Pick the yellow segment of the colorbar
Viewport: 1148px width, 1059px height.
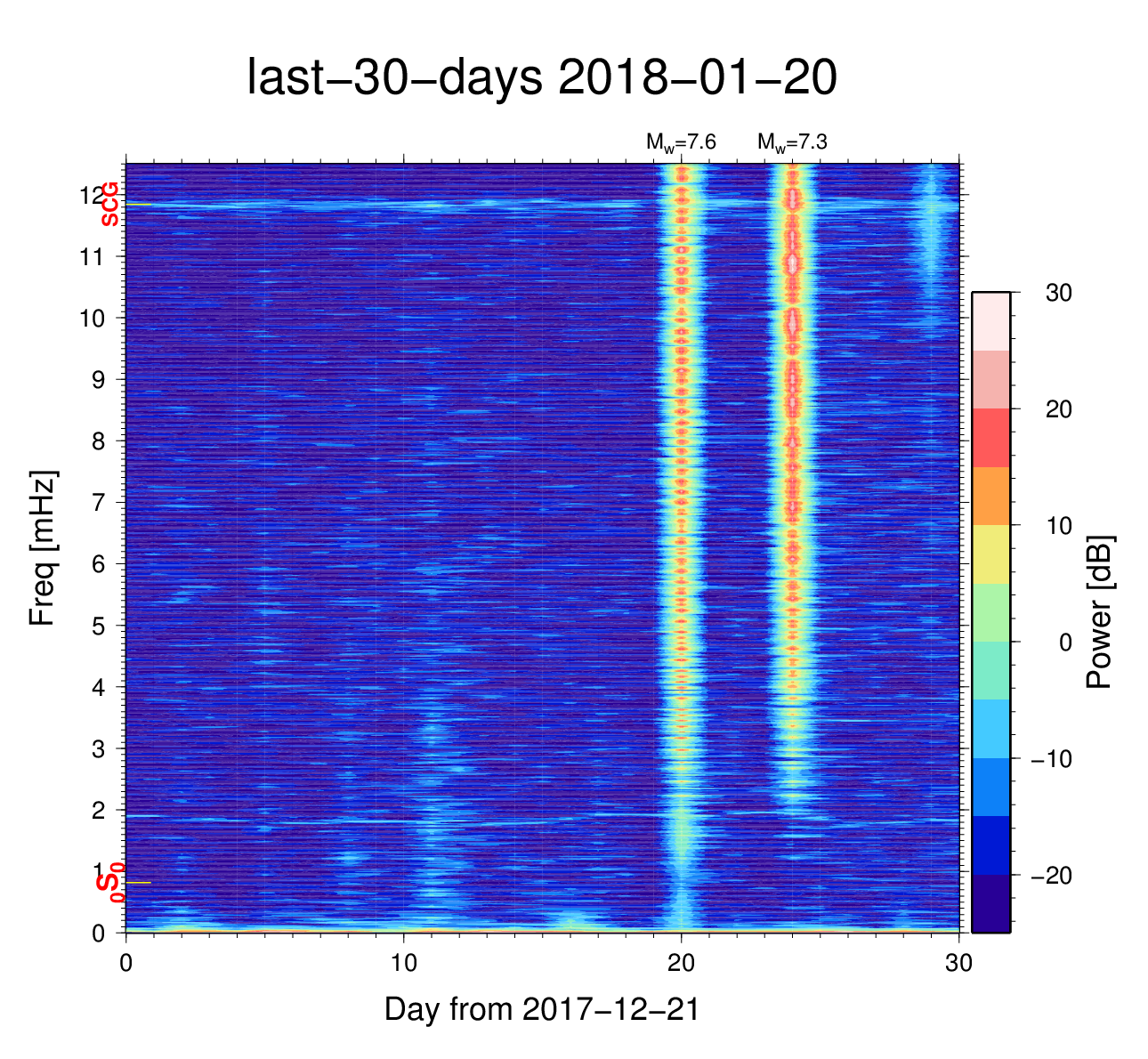tap(990, 554)
